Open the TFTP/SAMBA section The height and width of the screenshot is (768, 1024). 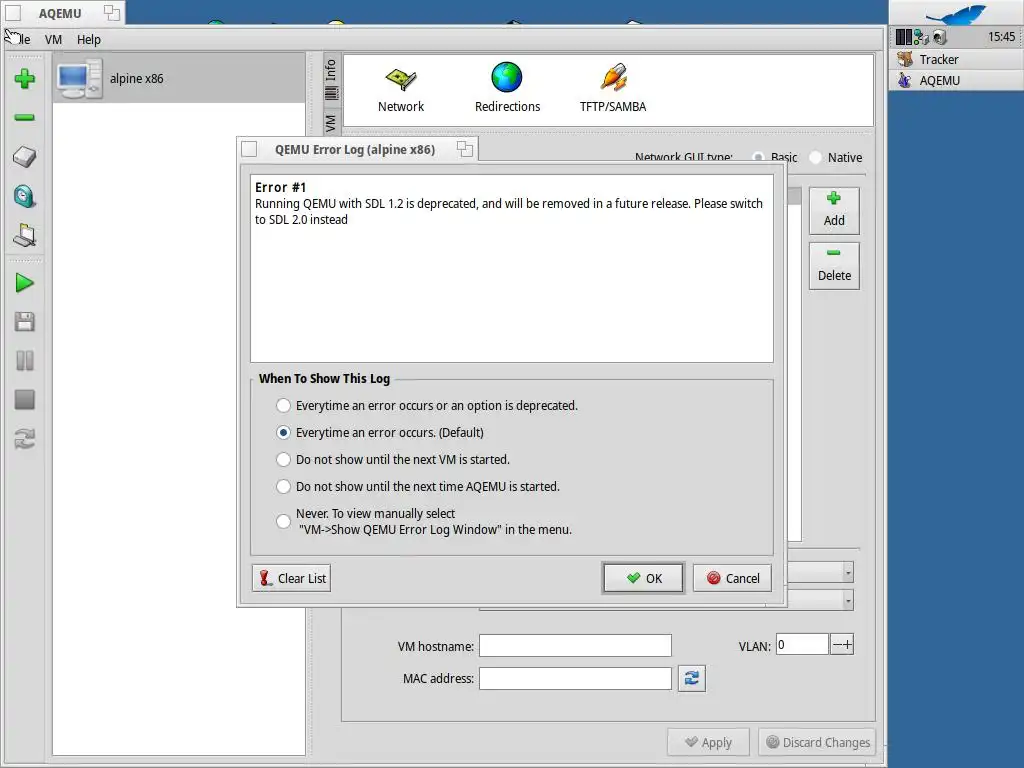tap(613, 89)
